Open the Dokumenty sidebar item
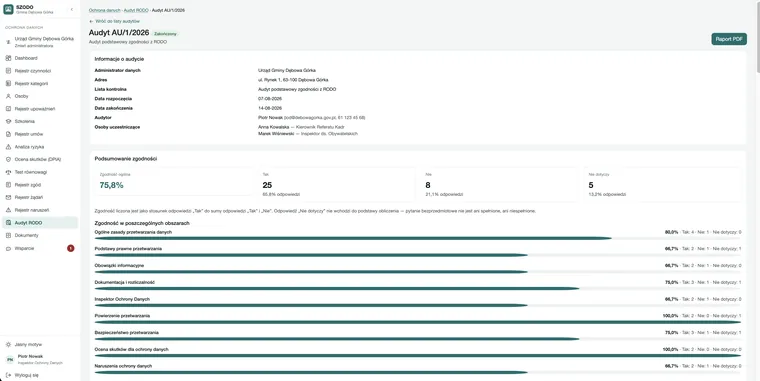The width and height of the screenshot is (760, 381). point(39,235)
